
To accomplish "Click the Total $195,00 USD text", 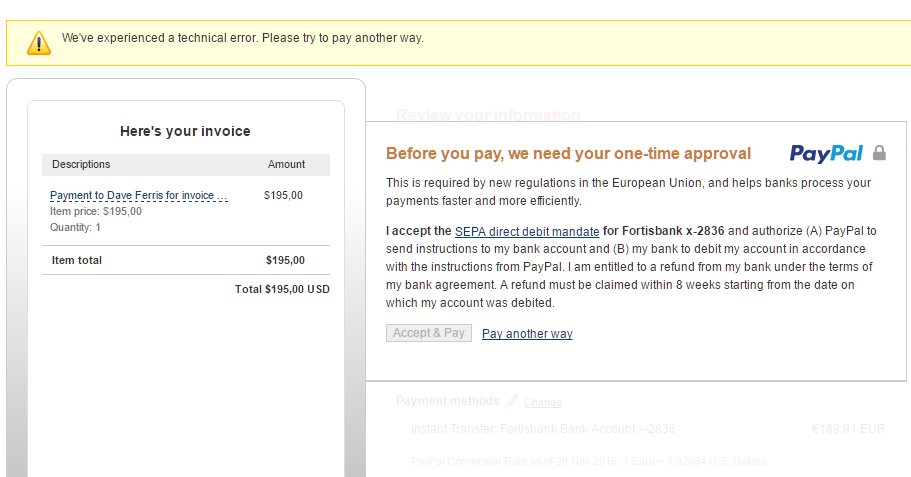I will [x=282, y=289].
